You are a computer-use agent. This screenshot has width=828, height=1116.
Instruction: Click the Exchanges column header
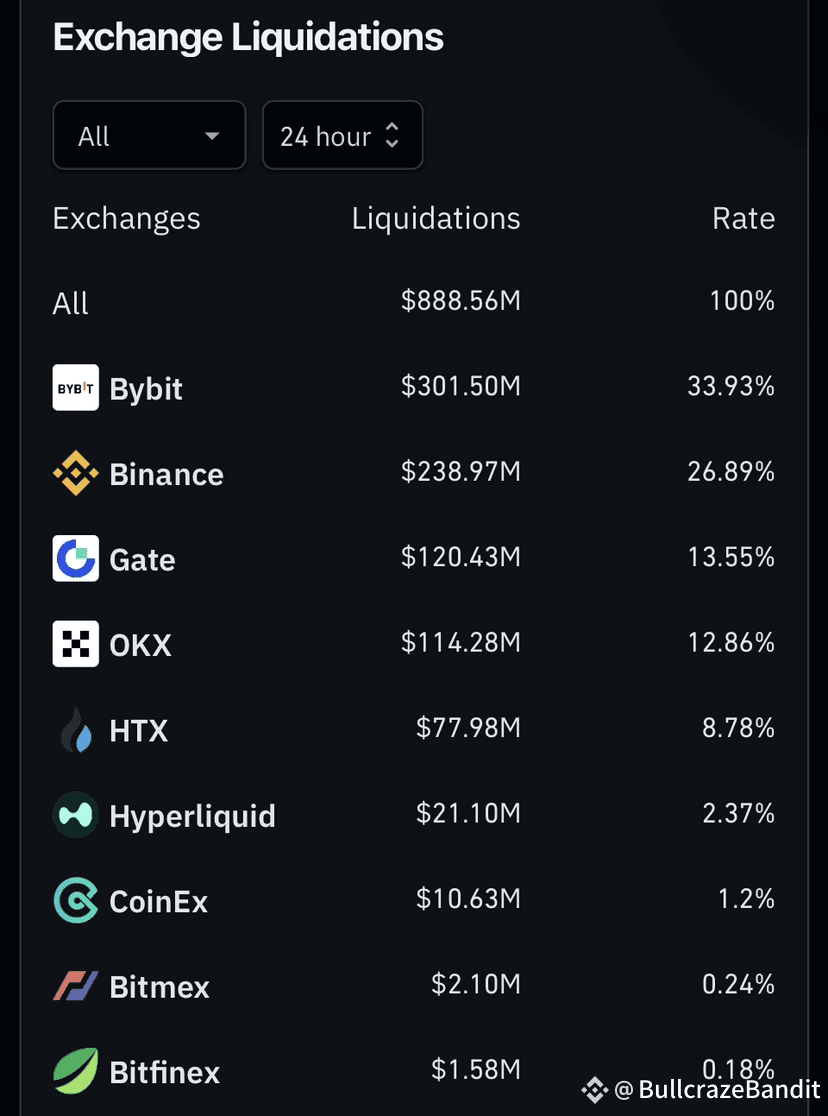126,219
